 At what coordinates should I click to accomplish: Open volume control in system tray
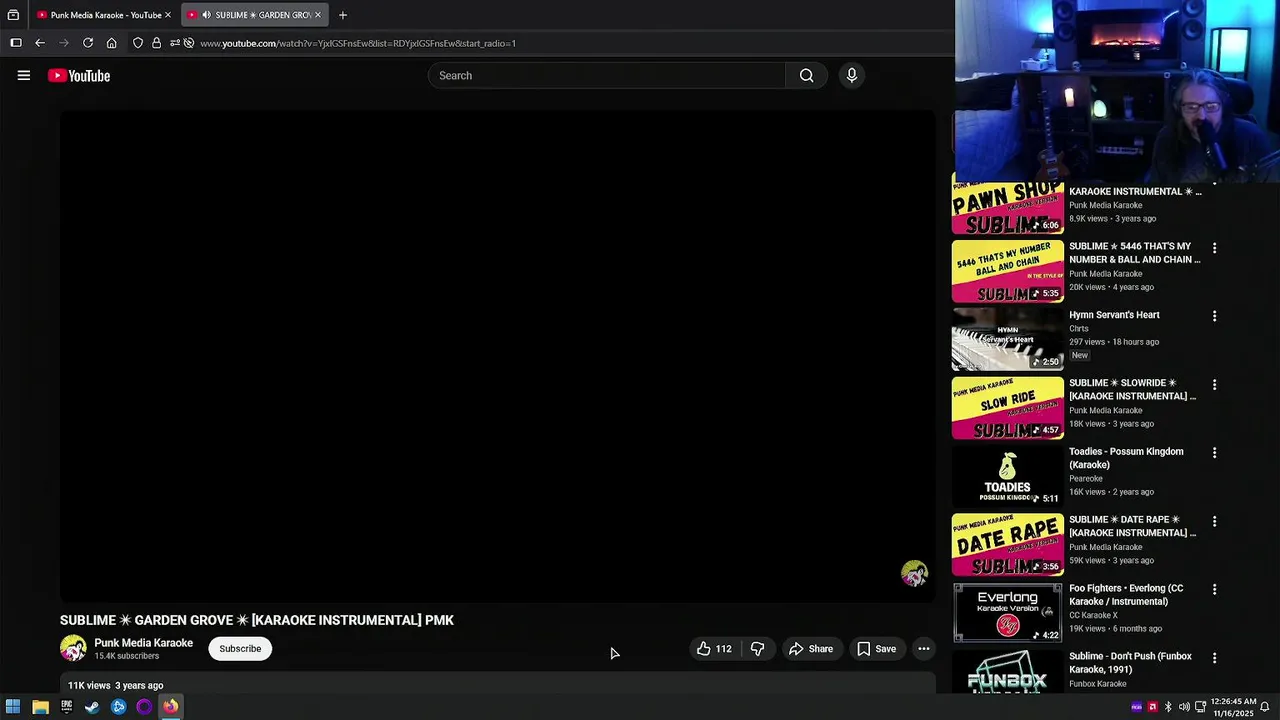click(1184, 707)
